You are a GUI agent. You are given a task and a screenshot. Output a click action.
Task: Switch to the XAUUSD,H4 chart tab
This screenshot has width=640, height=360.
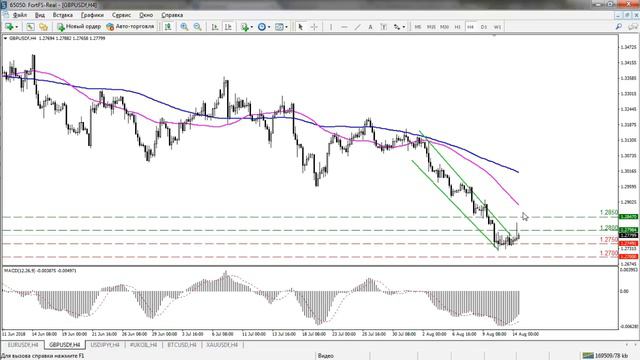tap(222, 345)
